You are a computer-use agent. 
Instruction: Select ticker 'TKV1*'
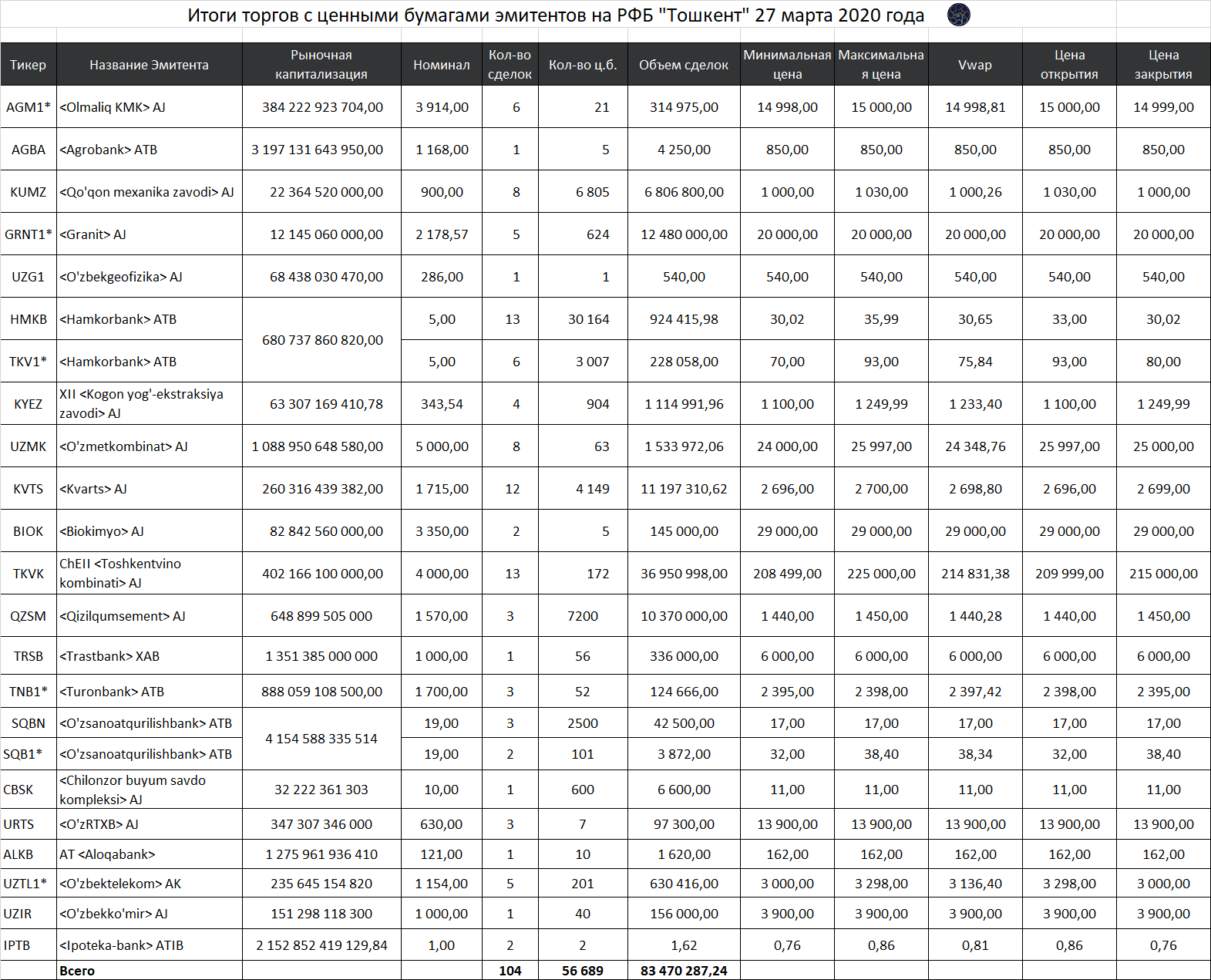coord(29,362)
